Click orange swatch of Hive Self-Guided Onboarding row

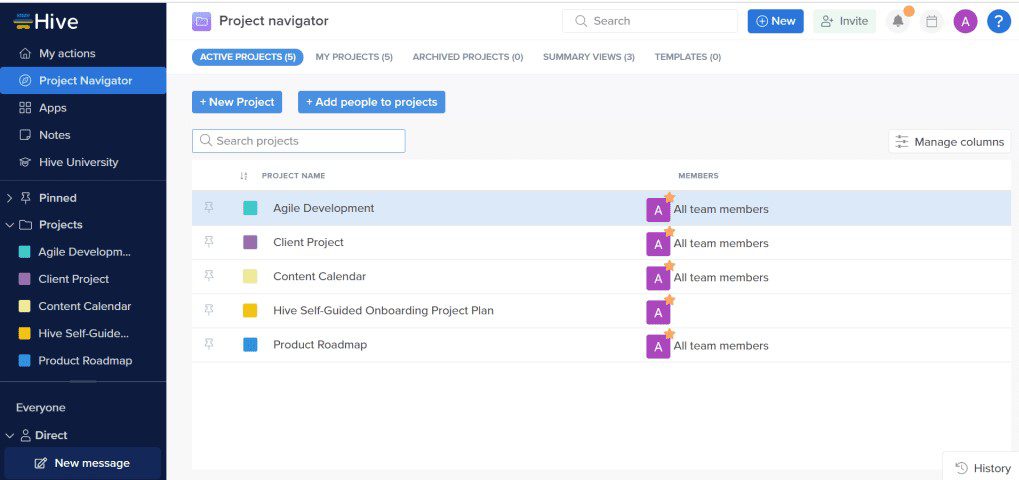click(x=250, y=310)
